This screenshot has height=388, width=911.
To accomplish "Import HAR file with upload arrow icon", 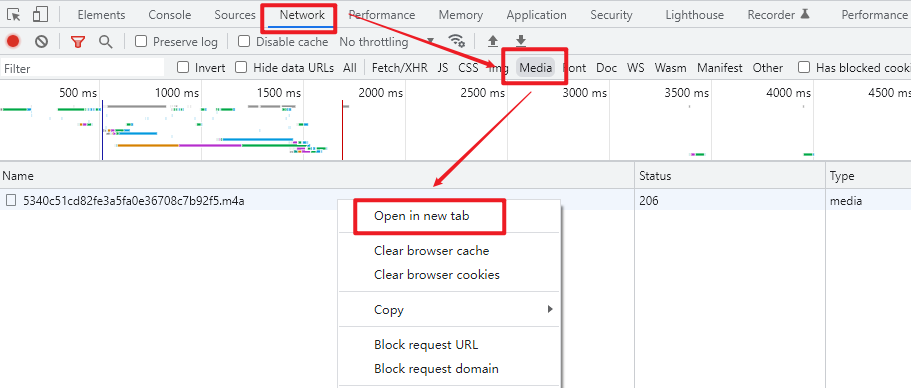I will pos(493,41).
